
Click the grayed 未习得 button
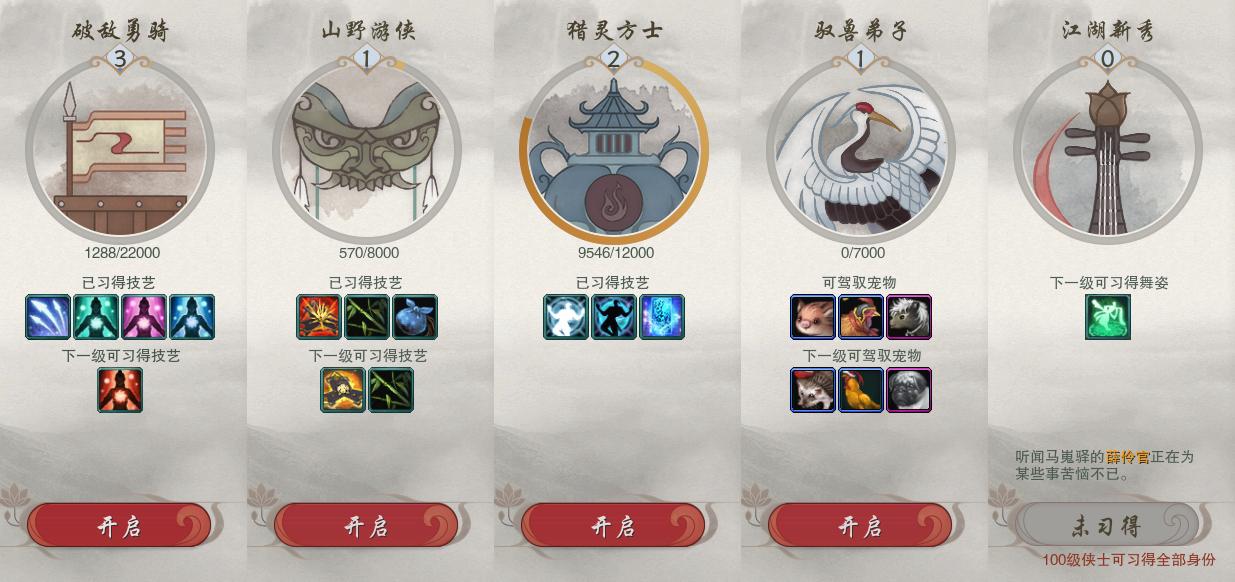coord(1107,526)
